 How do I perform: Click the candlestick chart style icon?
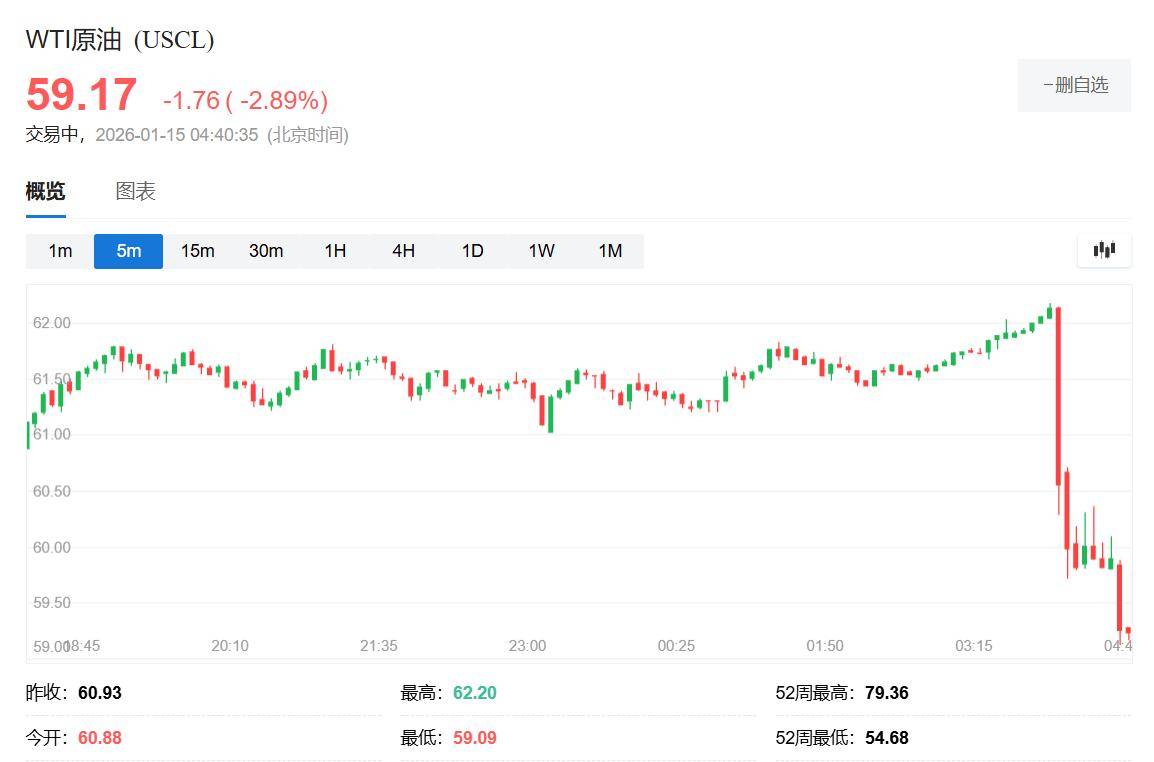(1103, 251)
